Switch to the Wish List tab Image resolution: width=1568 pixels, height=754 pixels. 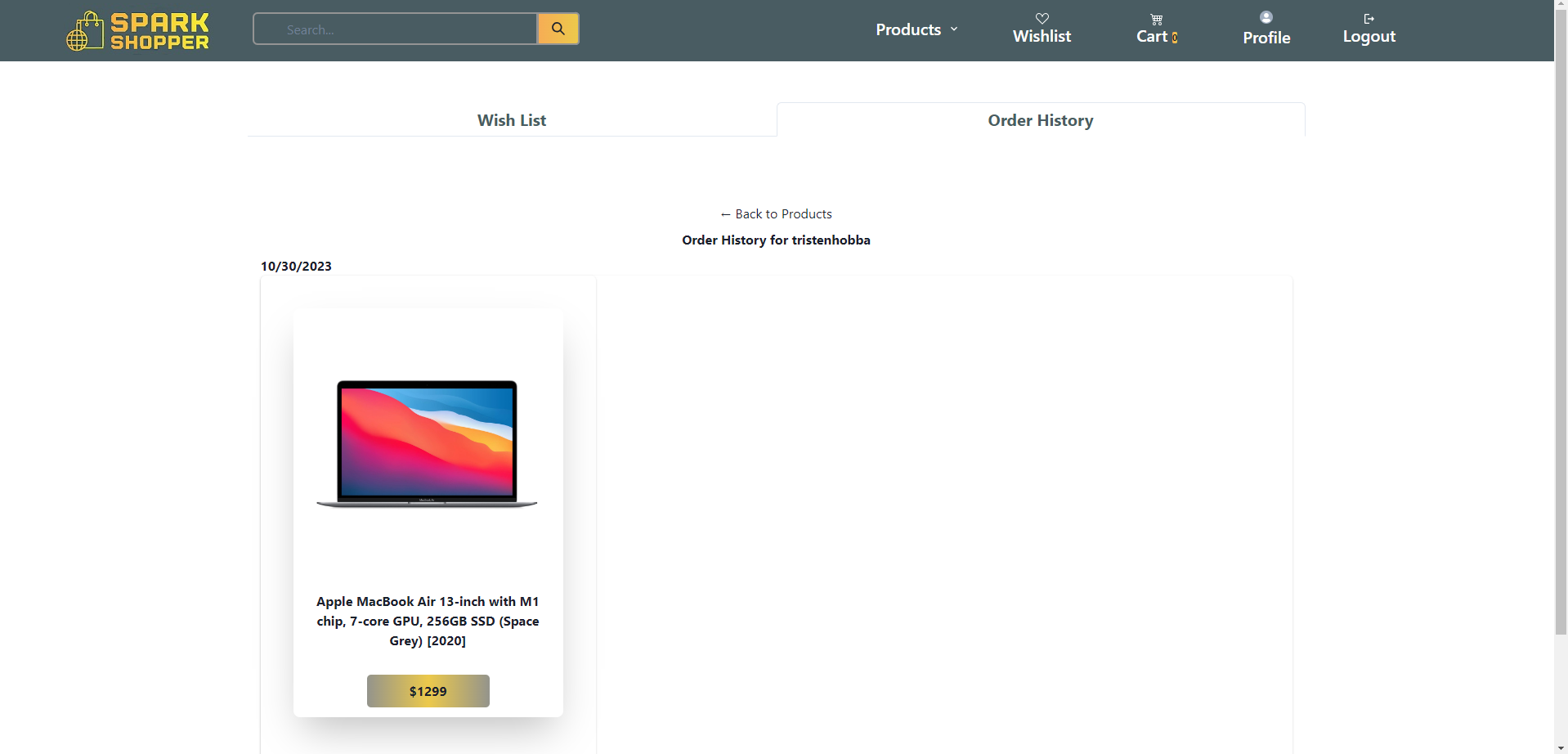coord(511,119)
